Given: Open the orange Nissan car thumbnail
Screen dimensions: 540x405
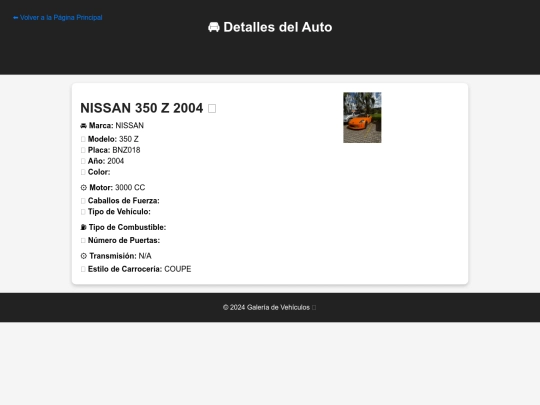Looking at the screenshot, I should [x=362, y=117].
